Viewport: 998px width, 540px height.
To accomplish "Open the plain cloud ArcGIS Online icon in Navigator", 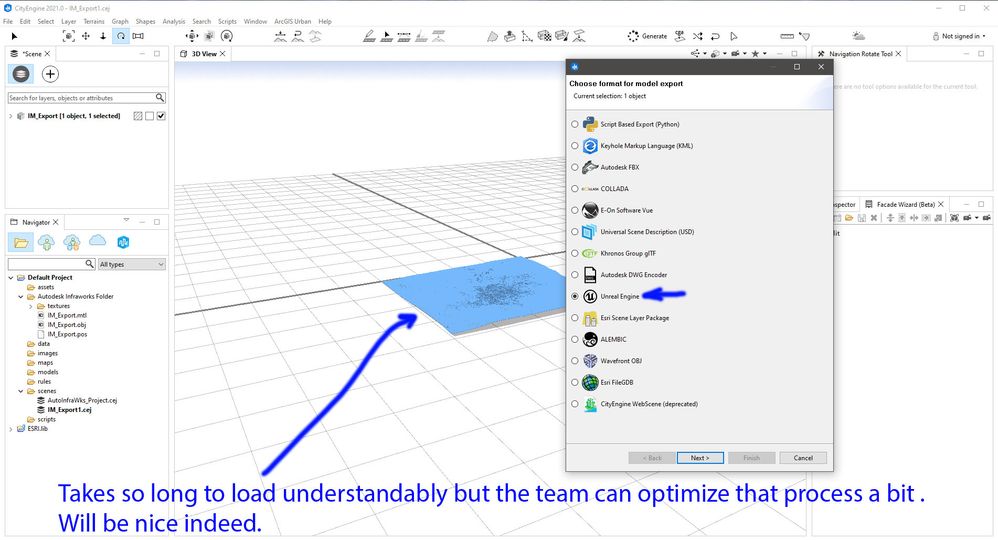I will point(97,241).
